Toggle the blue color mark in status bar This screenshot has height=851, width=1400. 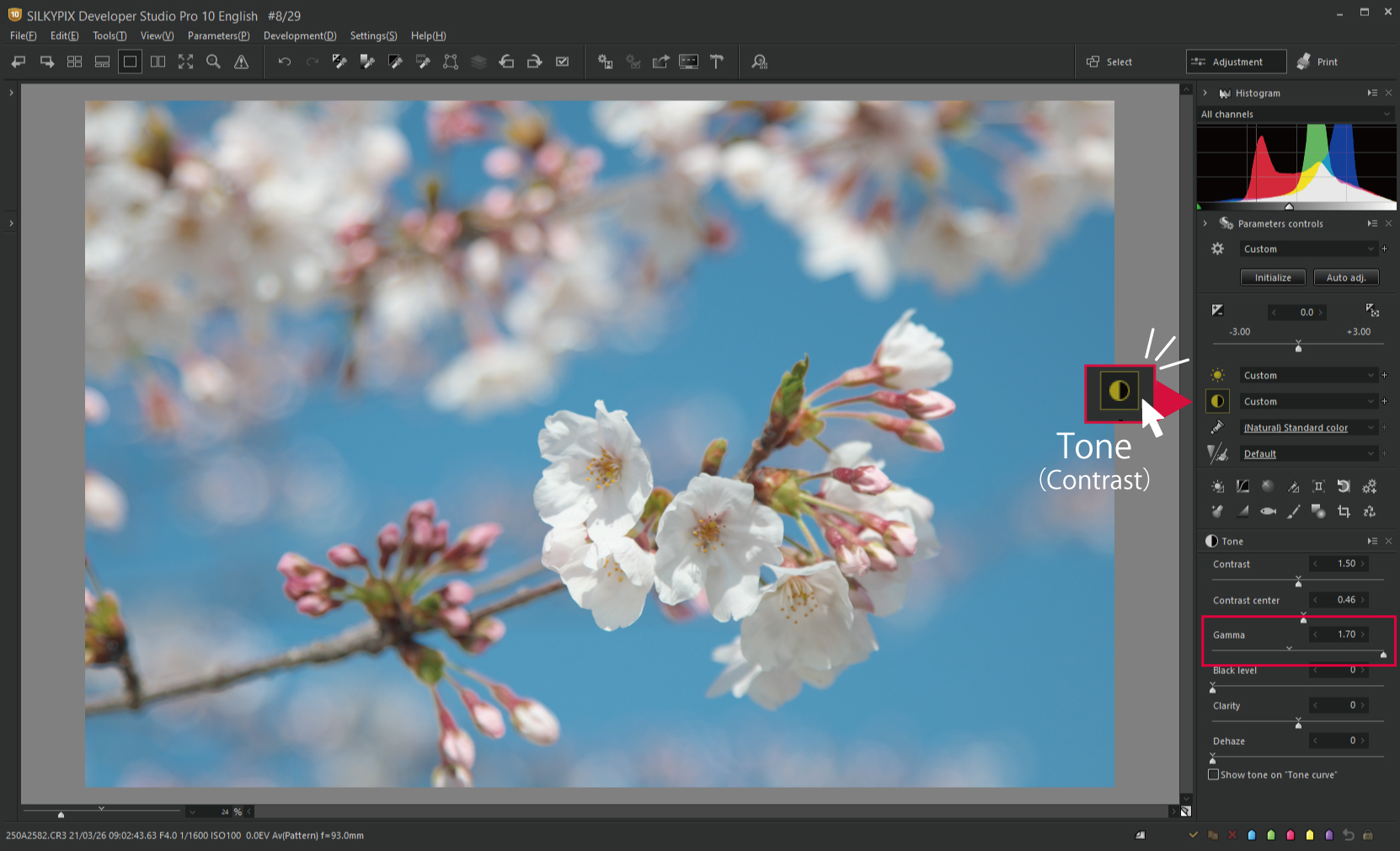click(x=1251, y=835)
